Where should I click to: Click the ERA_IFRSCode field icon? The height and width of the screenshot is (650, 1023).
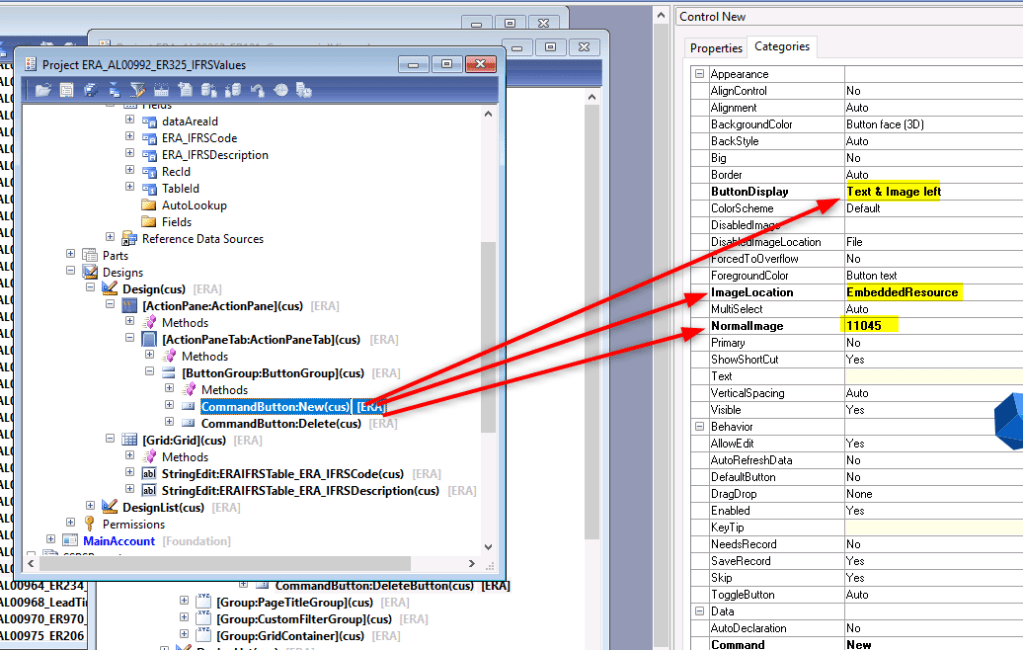coord(148,138)
